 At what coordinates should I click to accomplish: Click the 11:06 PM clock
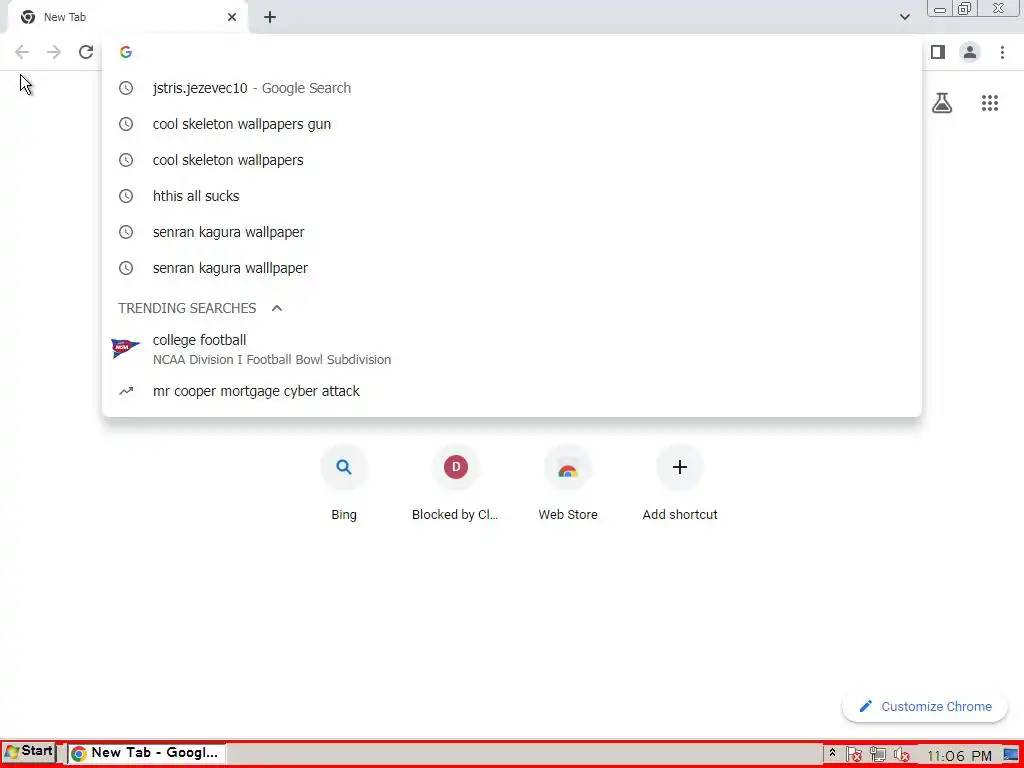(959, 756)
